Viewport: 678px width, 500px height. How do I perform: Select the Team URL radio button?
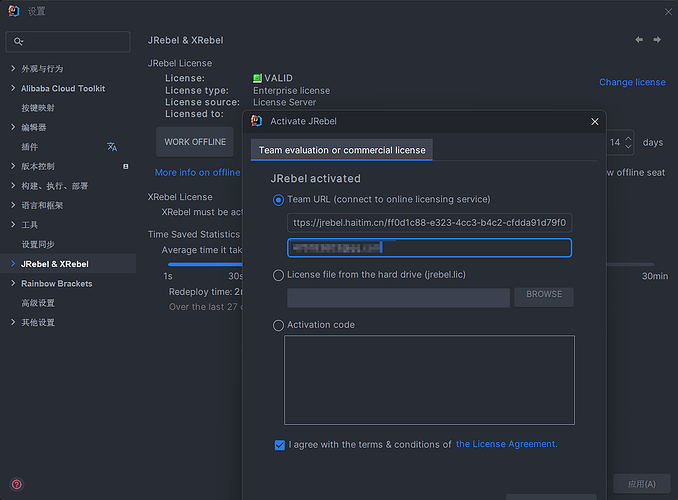tap(278, 200)
